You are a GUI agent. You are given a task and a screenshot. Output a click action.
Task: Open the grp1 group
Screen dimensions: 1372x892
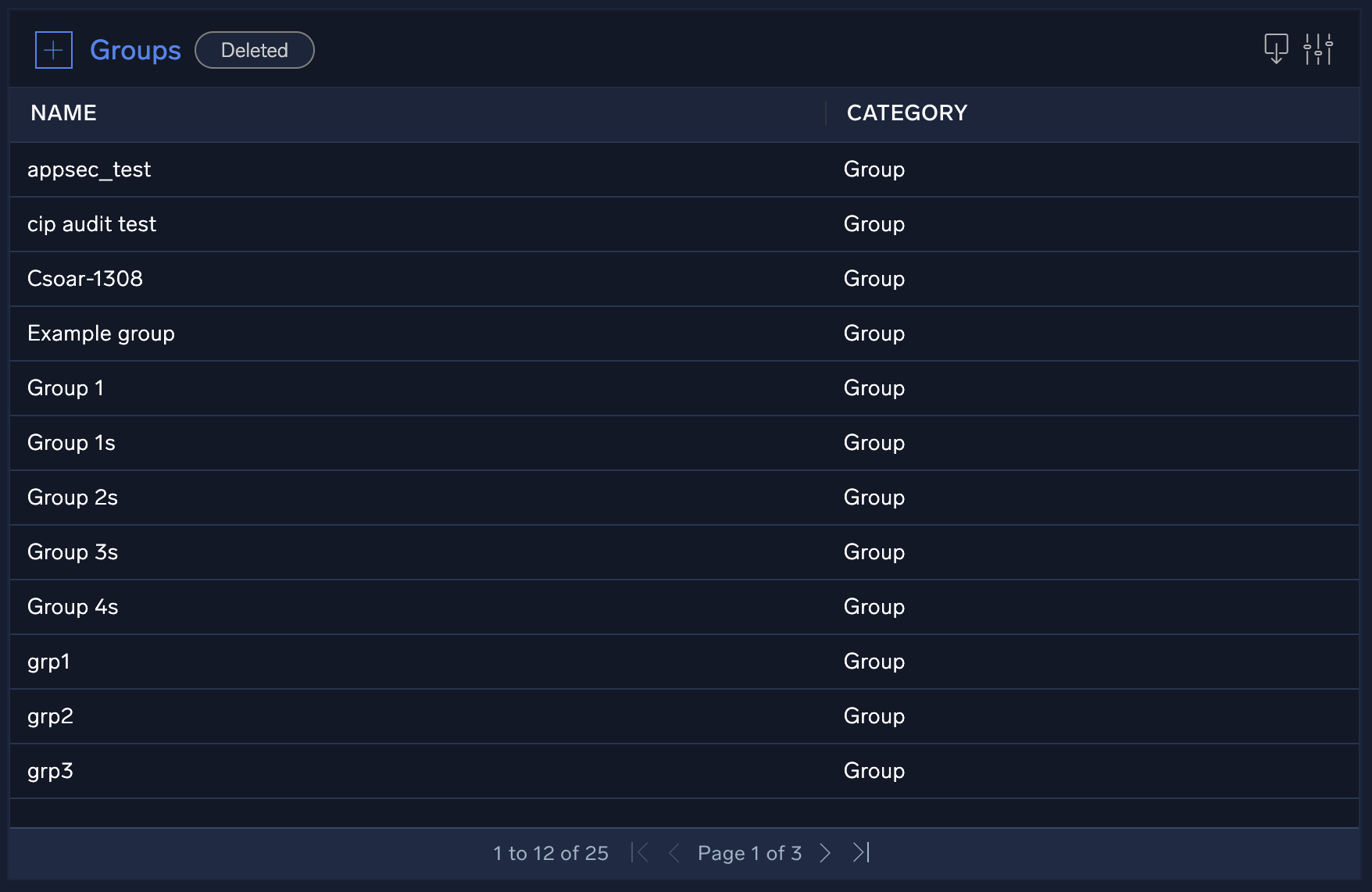tap(48, 662)
